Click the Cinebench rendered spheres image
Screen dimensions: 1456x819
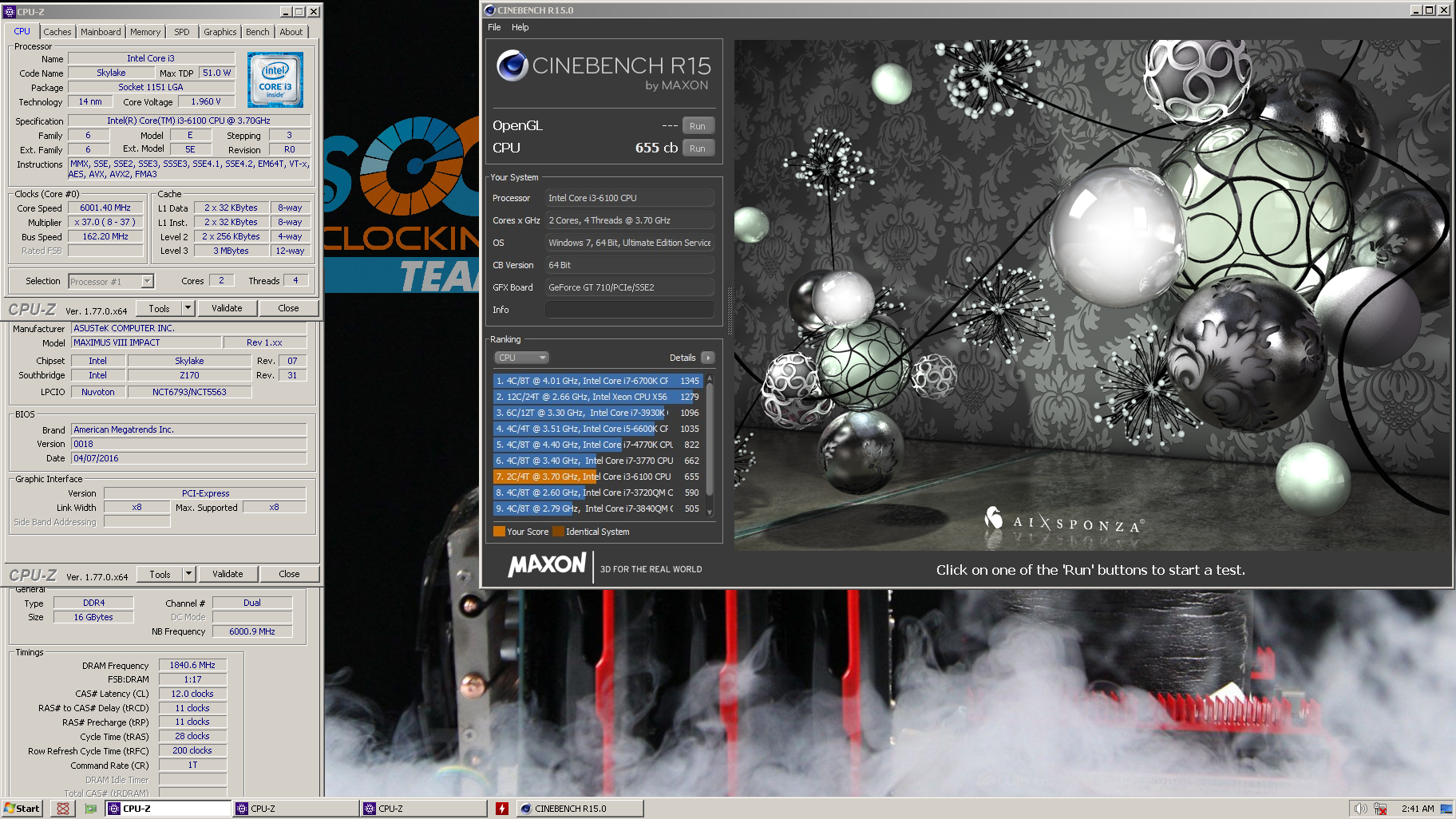[x=1092, y=295]
